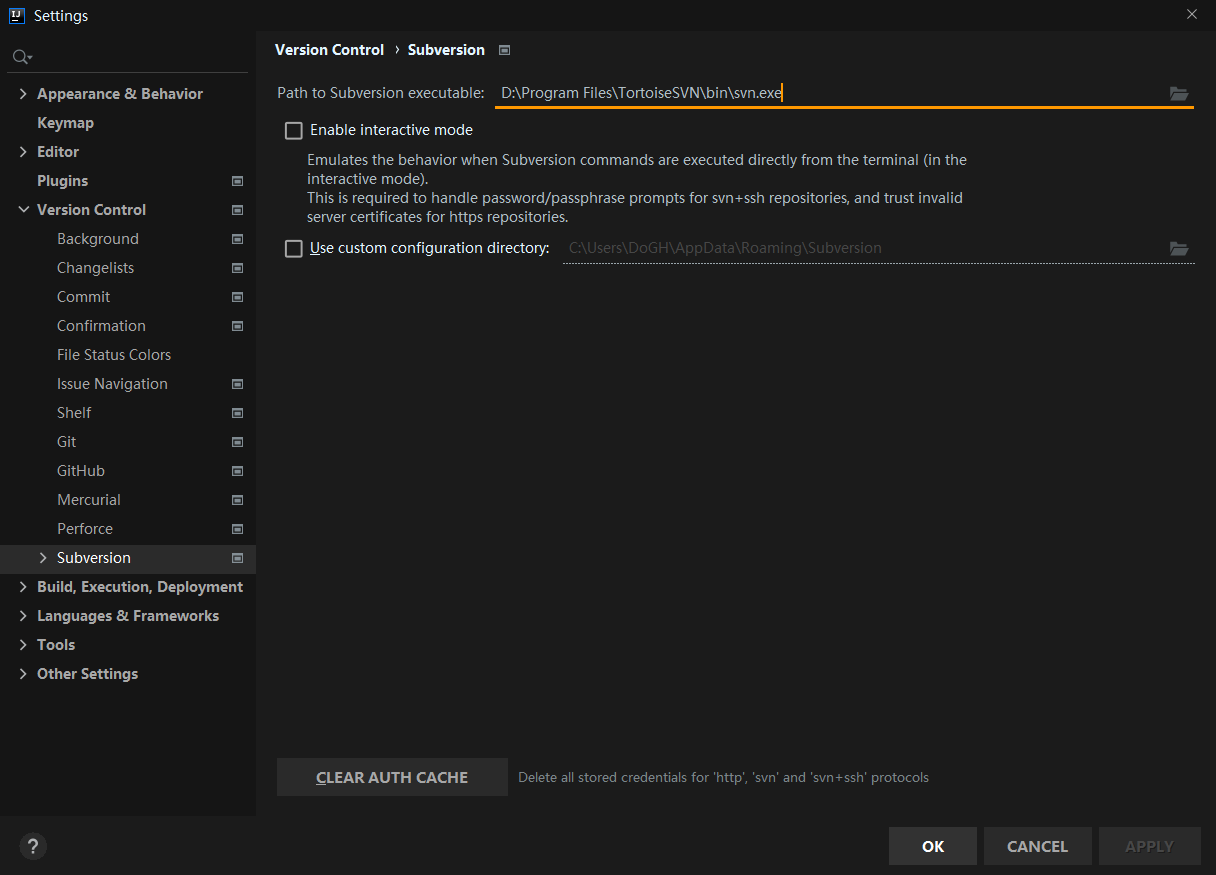1216x875 pixels.
Task: Select File Status Colors settings
Action: 114,355
